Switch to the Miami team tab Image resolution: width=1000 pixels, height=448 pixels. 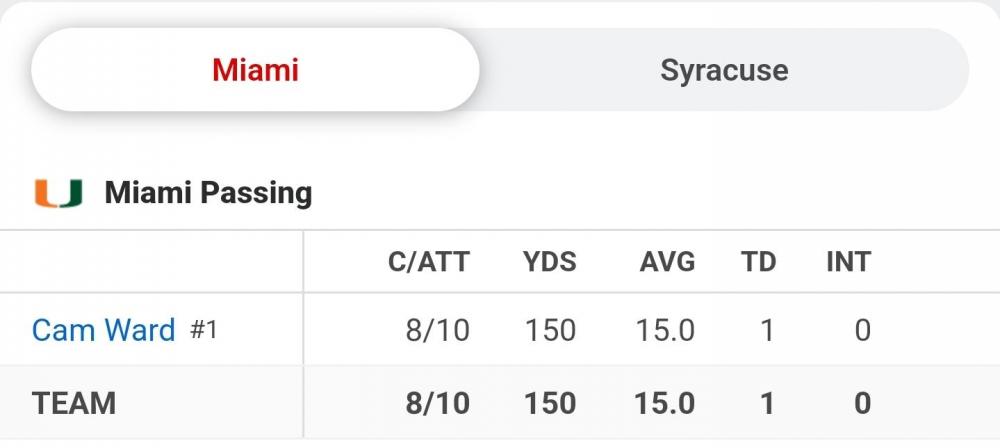(x=256, y=70)
